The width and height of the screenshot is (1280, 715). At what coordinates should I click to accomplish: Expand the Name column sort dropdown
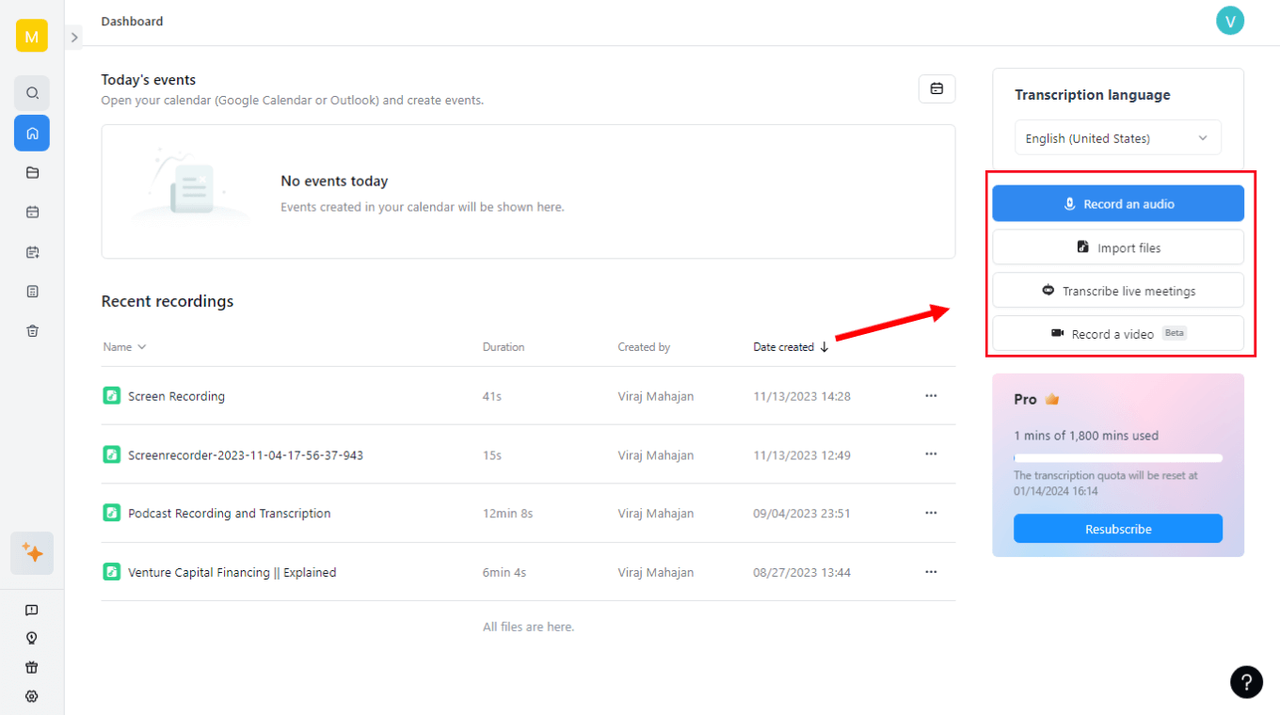point(125,347)
